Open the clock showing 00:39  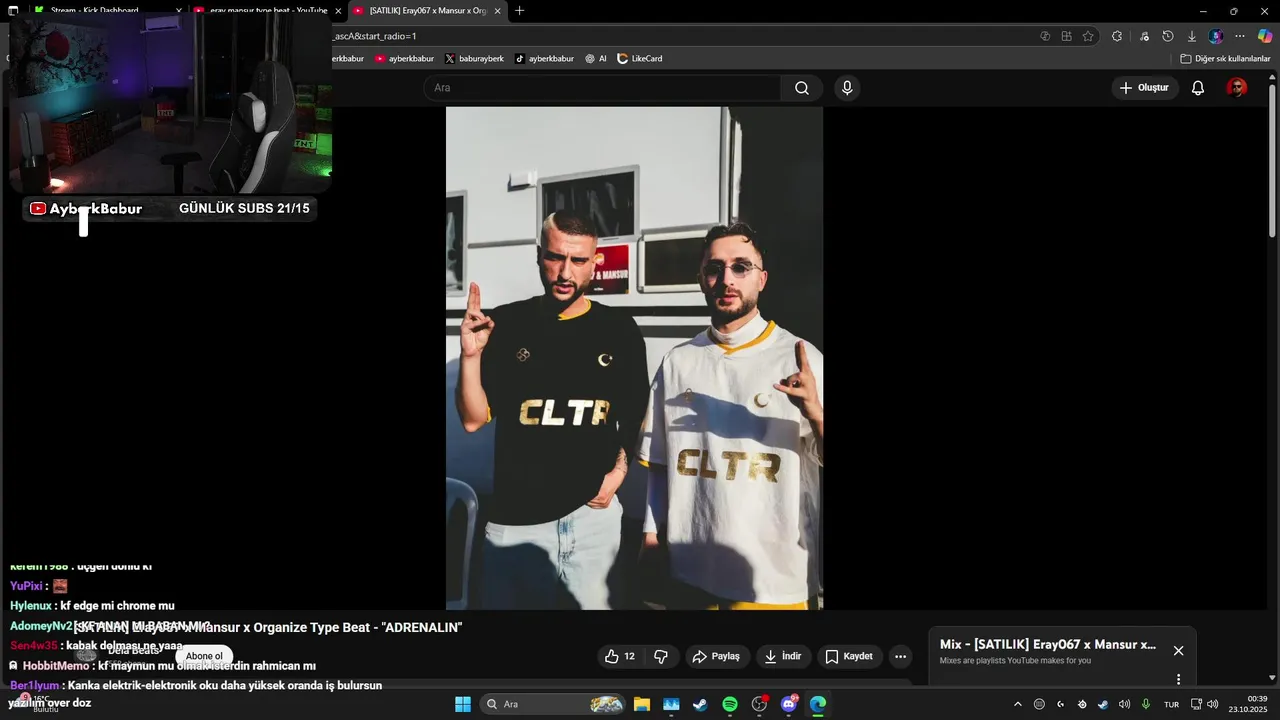click(x=1248, y=704)
